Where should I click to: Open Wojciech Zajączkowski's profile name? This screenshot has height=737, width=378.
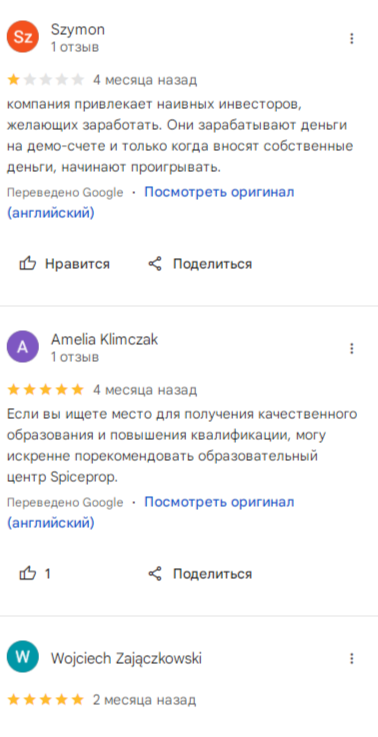[x=126, y=659]
